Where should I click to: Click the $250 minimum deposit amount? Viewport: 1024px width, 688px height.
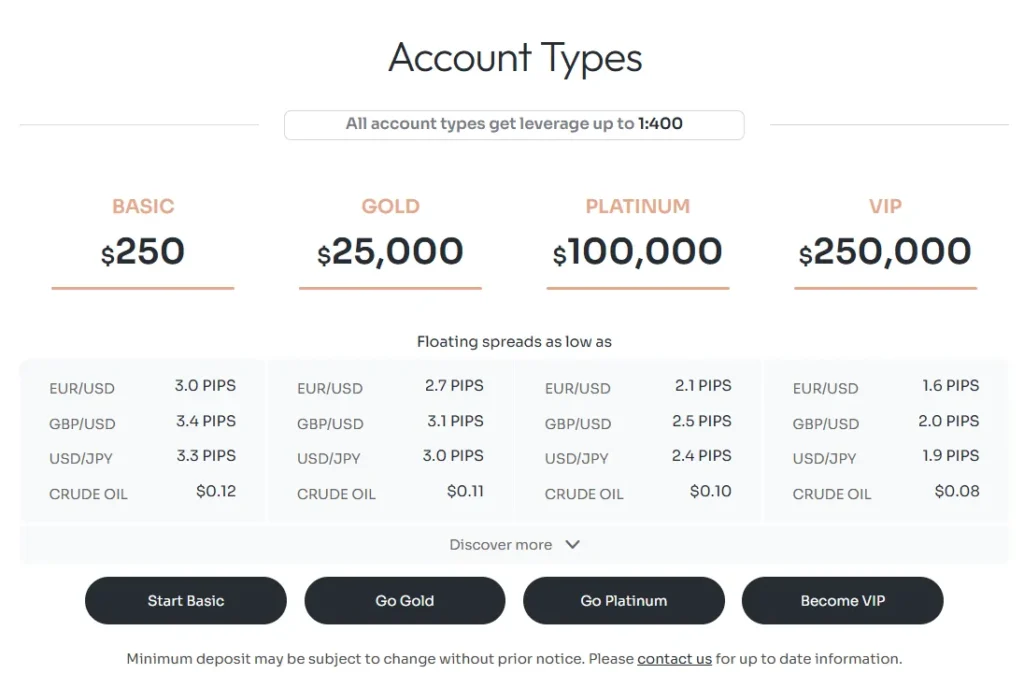point(143,252)
